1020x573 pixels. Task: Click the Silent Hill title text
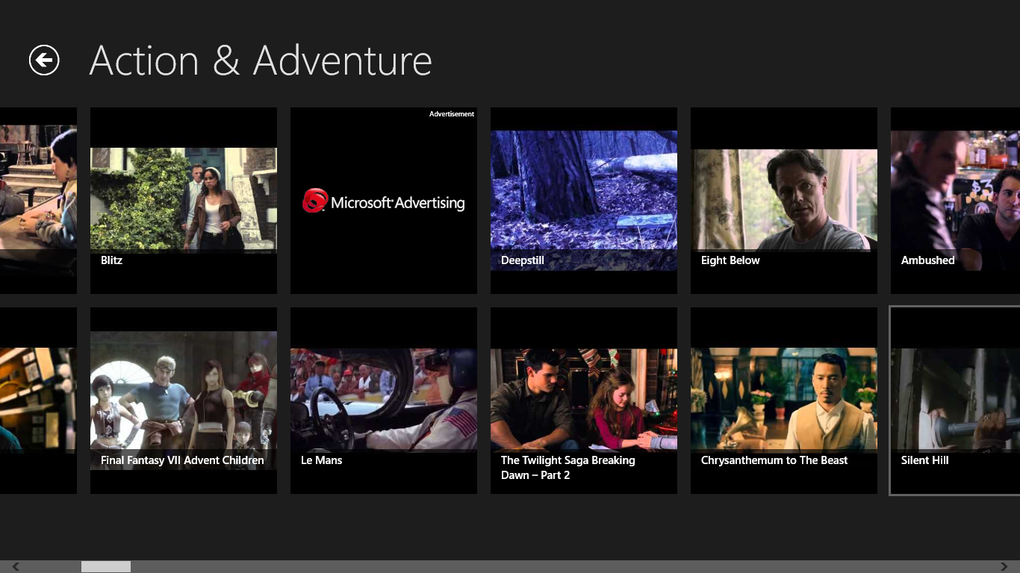924,460
